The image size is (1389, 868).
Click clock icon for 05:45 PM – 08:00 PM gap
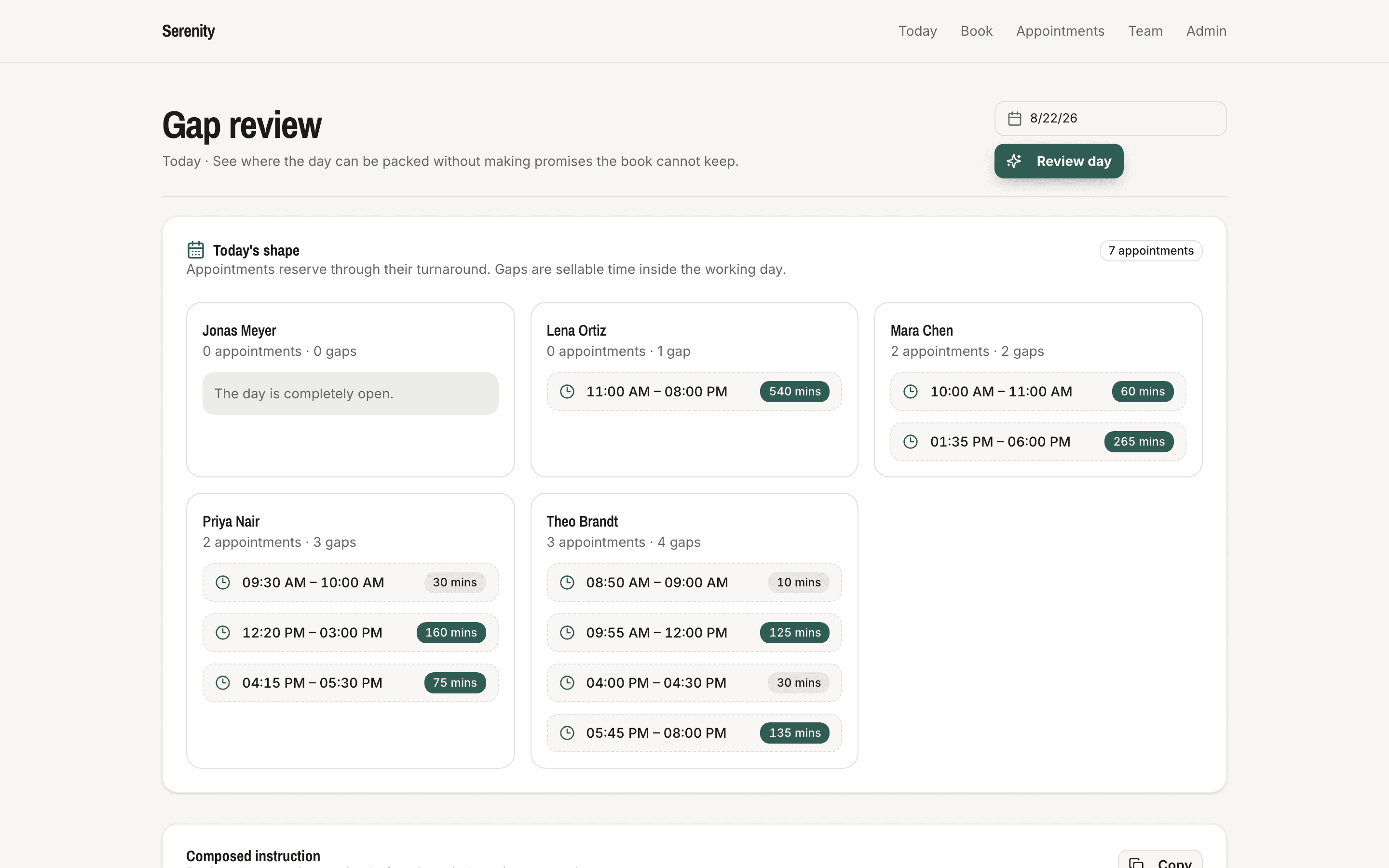[x=567, y=733]
